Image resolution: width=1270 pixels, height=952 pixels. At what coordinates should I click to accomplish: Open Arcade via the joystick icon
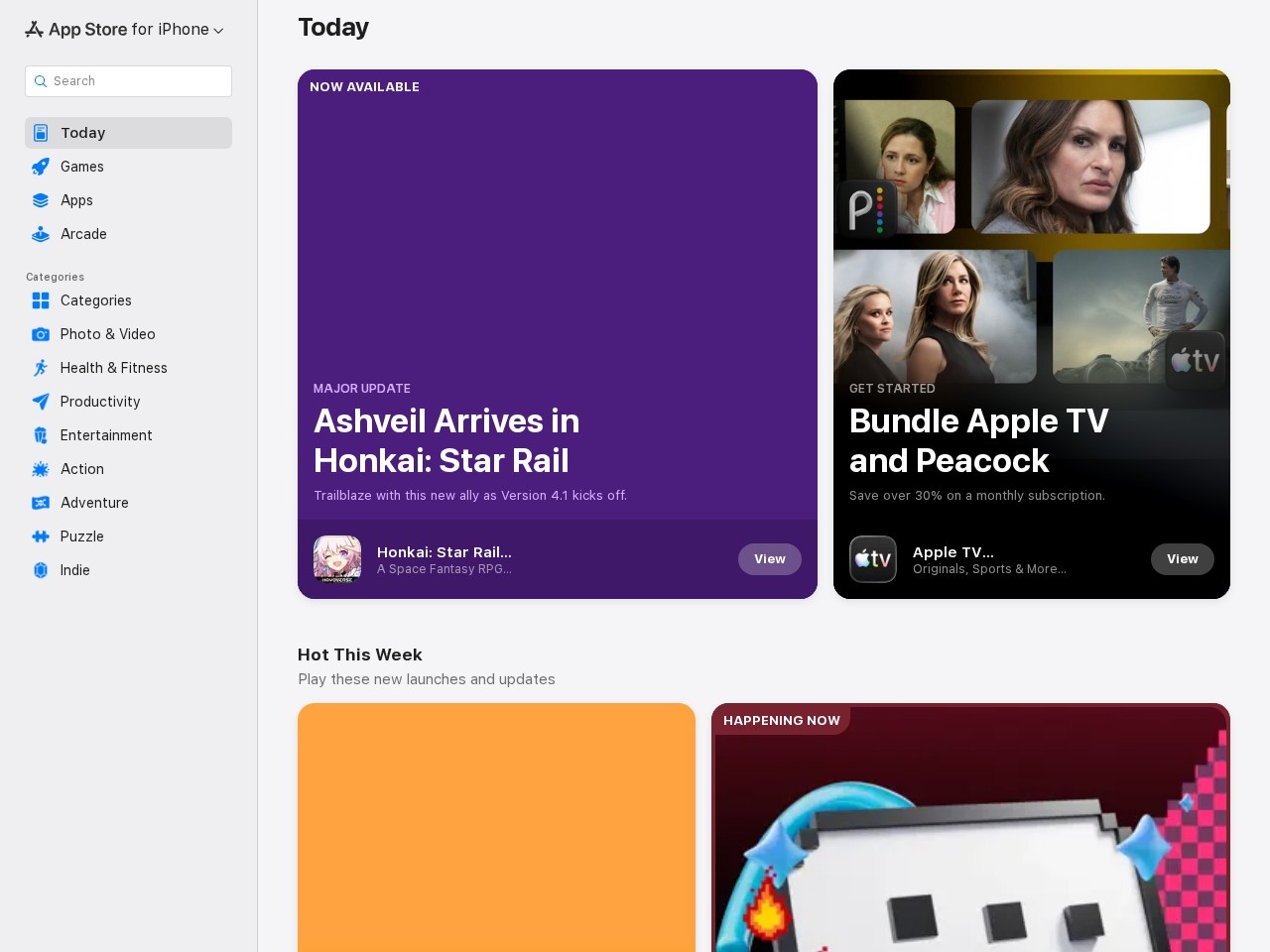pyautogui.click(x=41, y=234)
